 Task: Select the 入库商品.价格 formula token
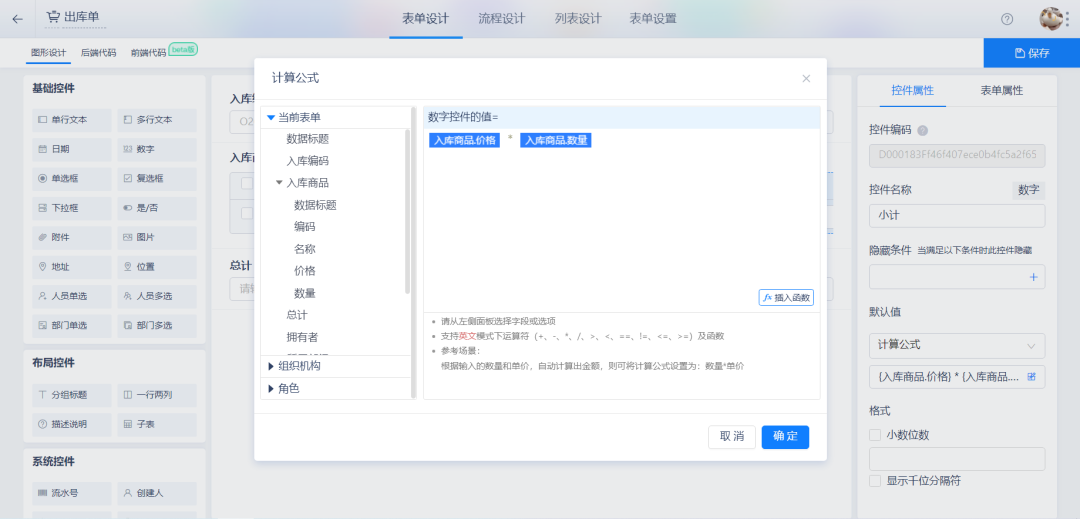(x=464, y=140)
